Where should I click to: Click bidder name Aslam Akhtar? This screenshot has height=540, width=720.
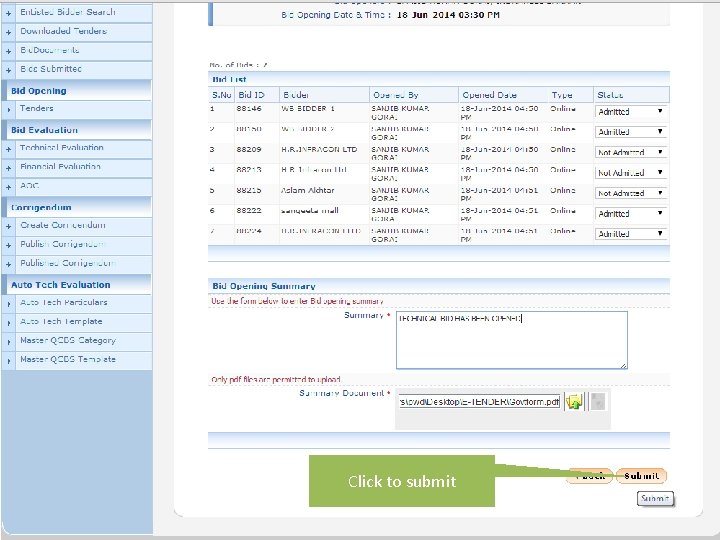click(x=308, y=190)
